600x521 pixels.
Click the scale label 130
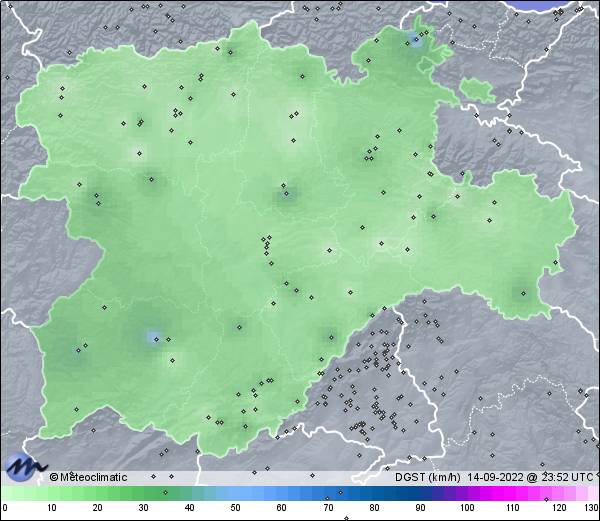pos(592,508)
